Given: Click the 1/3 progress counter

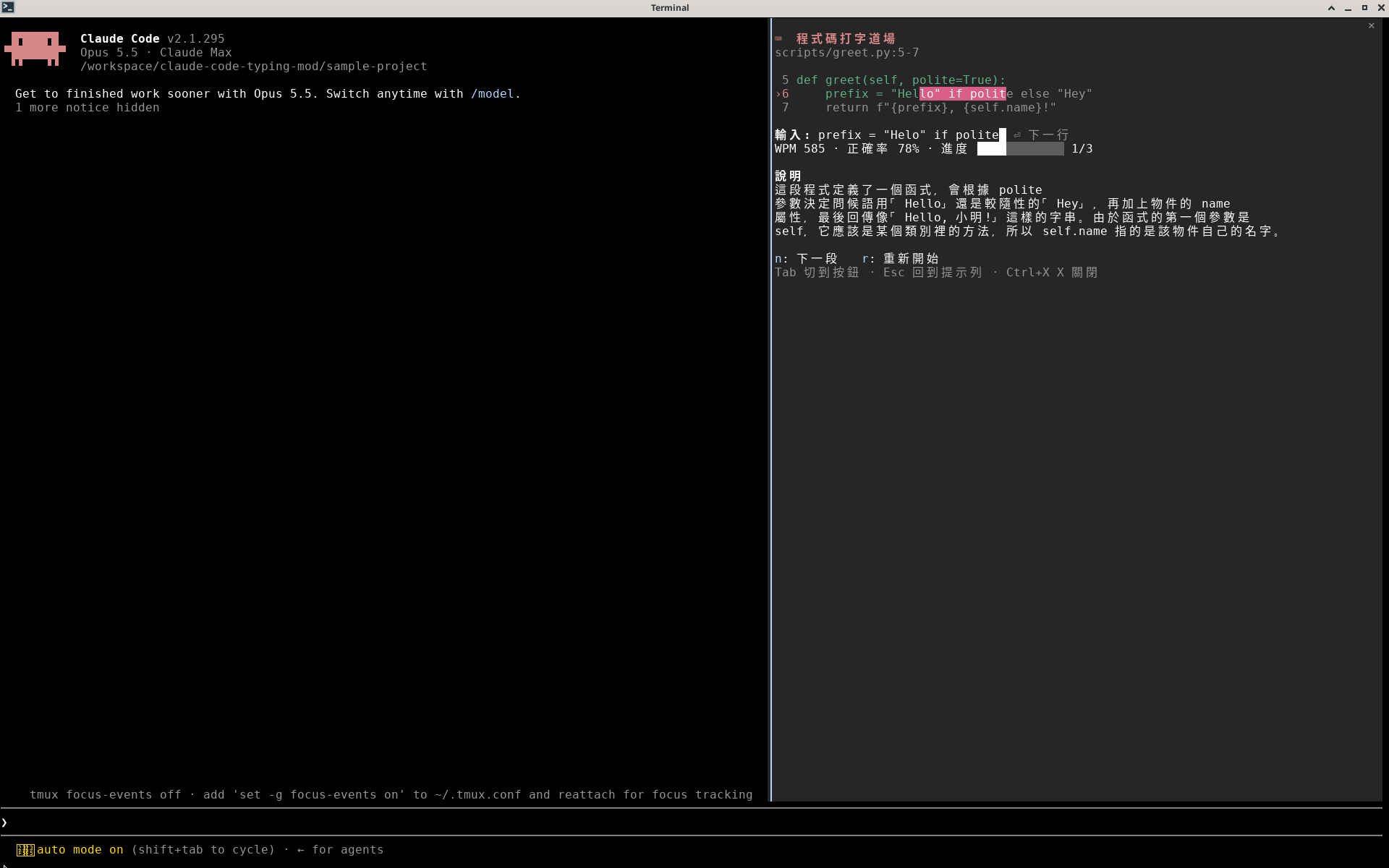Looking at the screenshot, I should tap(1082, 149).
